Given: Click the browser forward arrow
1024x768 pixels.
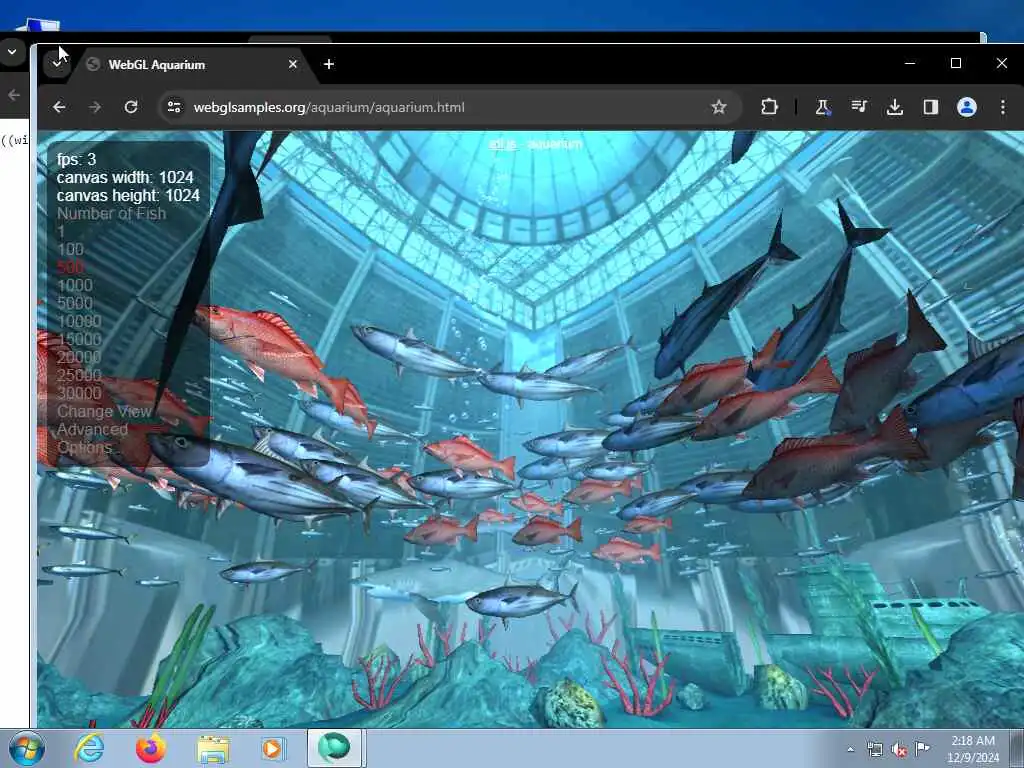Looking at the screenshot, I should (x=95, y=106).
